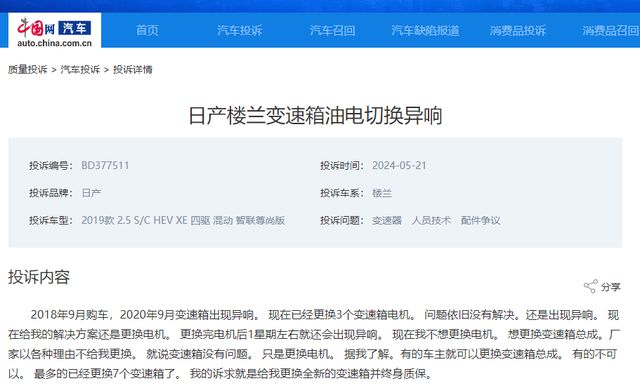Viewport: 640px width, 388px height.
Task: Click complaint text starting 2018年9月购车
Action: click(x=313, y=344)
